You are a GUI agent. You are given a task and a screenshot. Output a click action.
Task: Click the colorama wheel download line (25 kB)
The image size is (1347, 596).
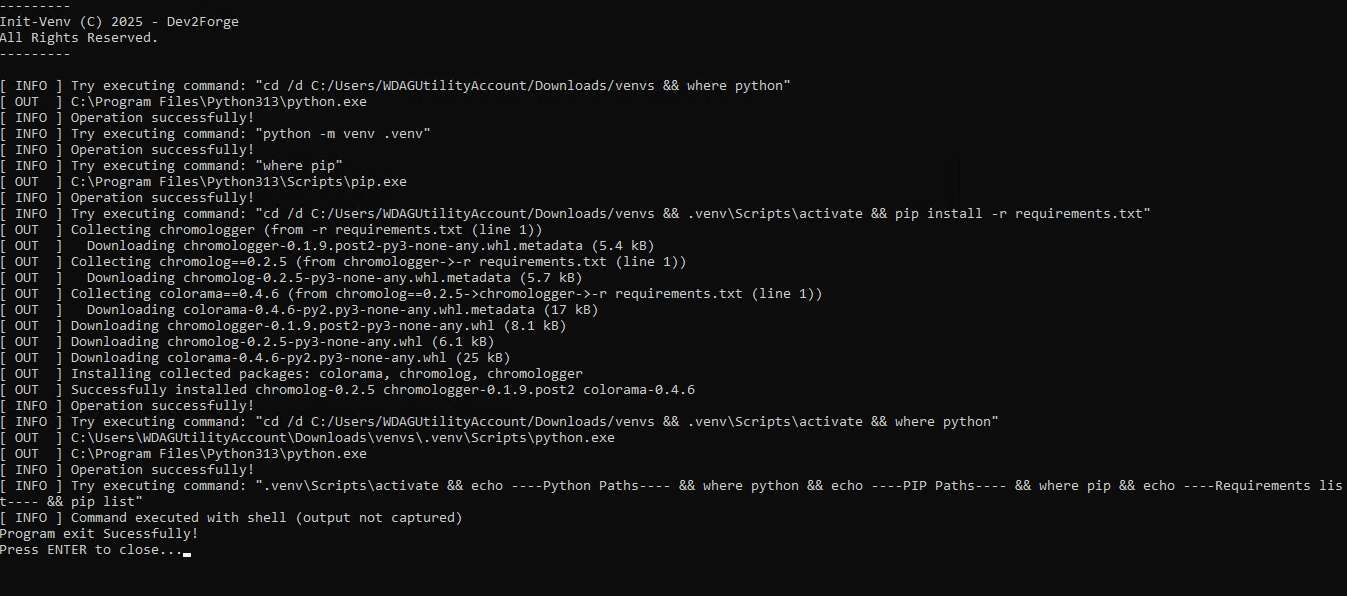[x=290, y=358]
